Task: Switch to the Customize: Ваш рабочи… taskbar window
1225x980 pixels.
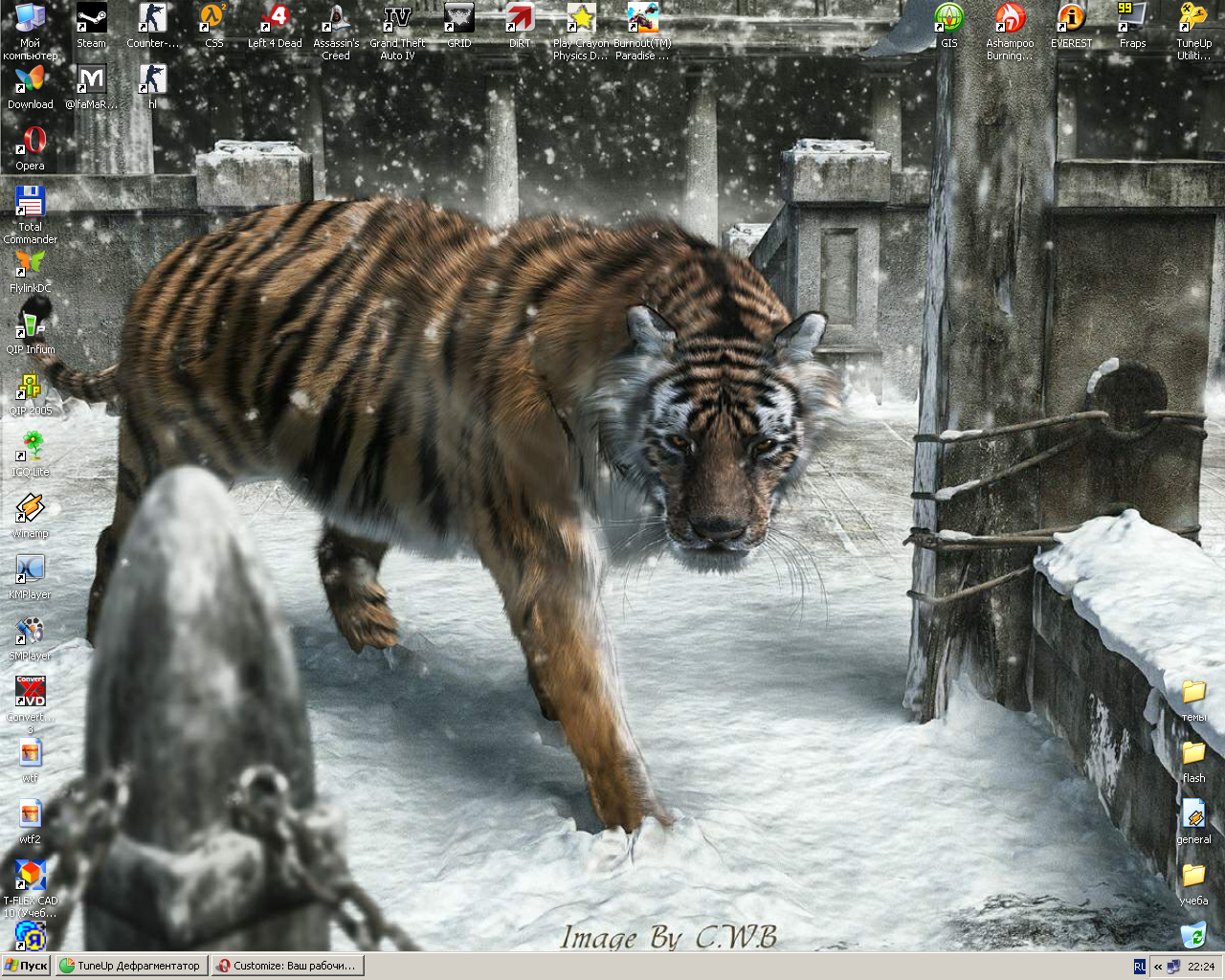Action: [x=287, y=966]
